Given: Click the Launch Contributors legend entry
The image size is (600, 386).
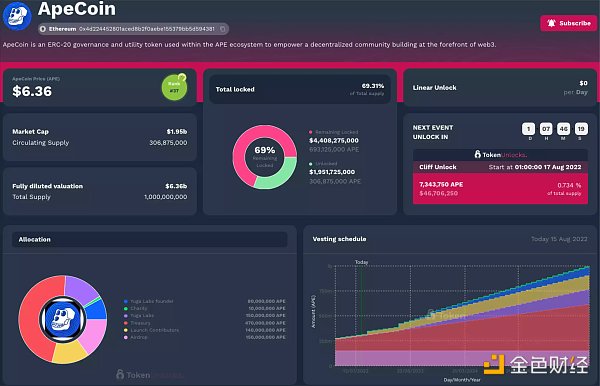Looking at the screenshot, I should (151, 330).
